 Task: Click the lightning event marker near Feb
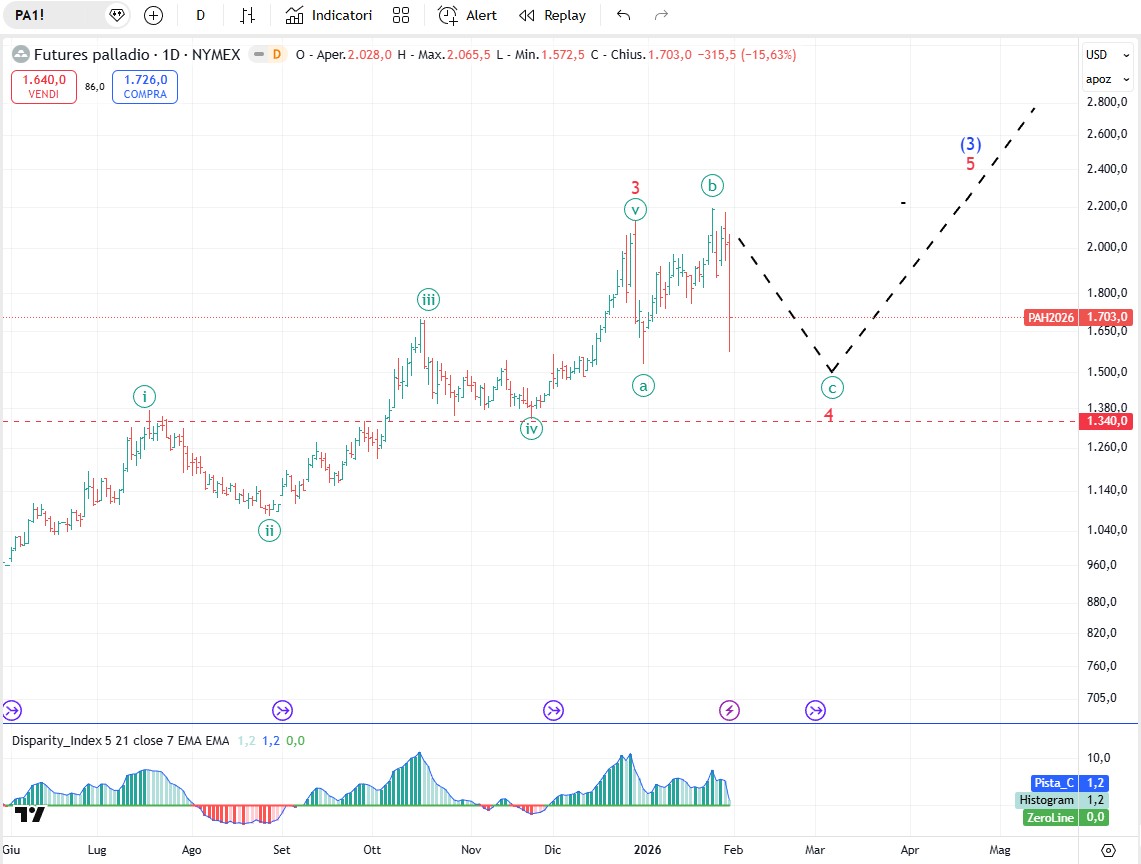730,710
